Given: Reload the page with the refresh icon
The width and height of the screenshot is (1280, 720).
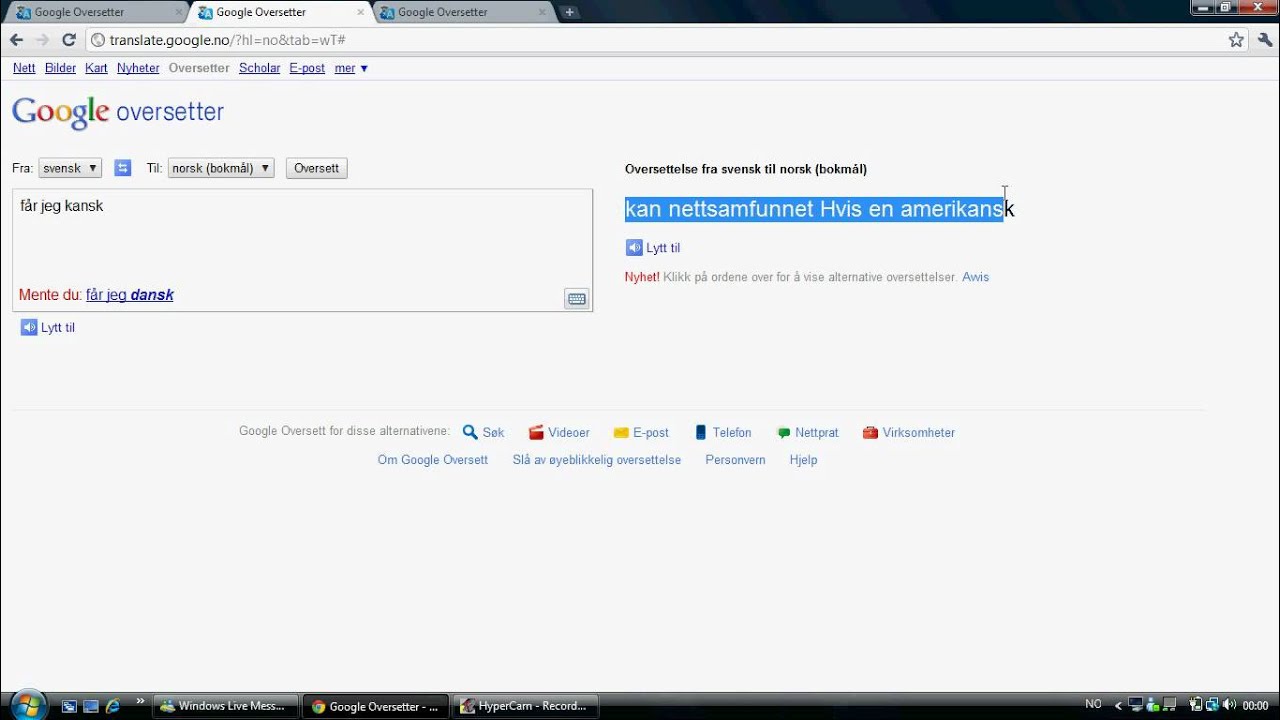Looking at the screenshot, I should click(x=69, y=40).
